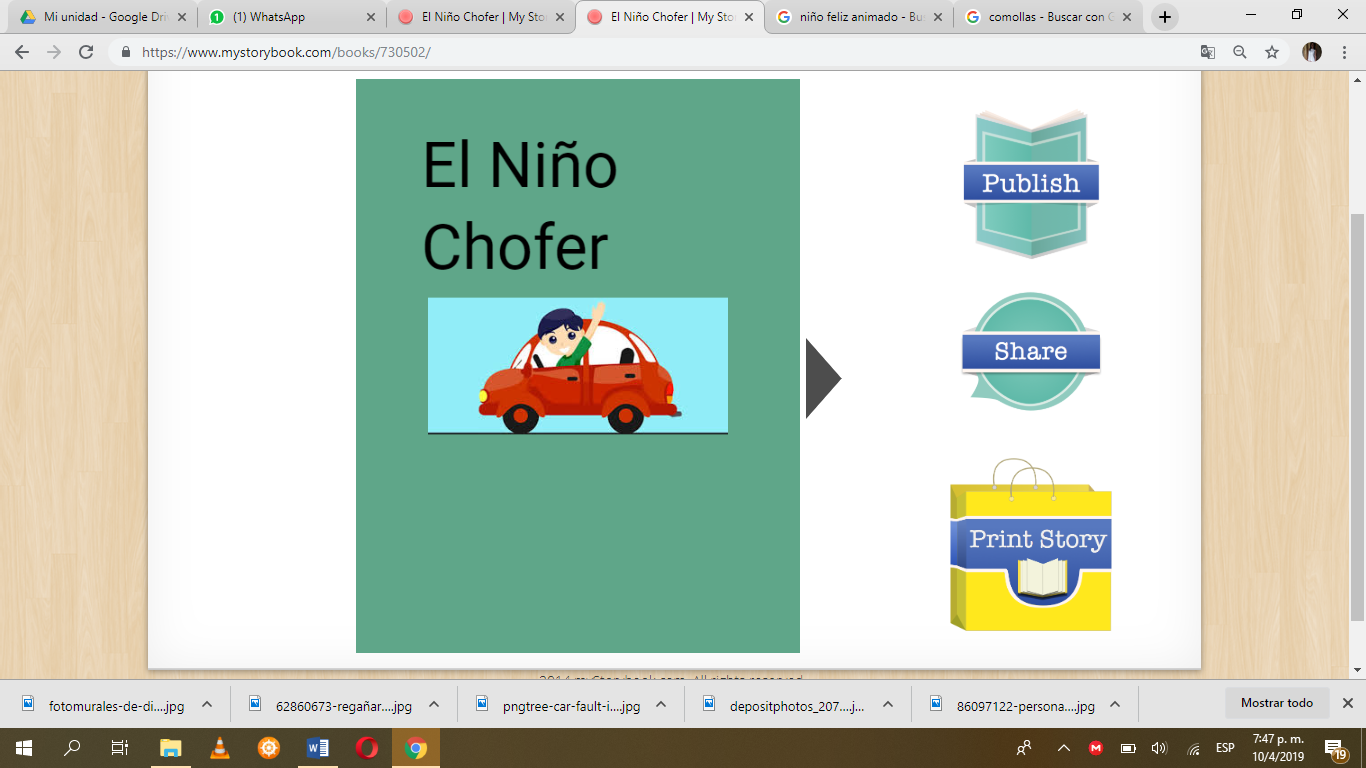
Task: Close the downloads bar
Action: (1348, 703)
